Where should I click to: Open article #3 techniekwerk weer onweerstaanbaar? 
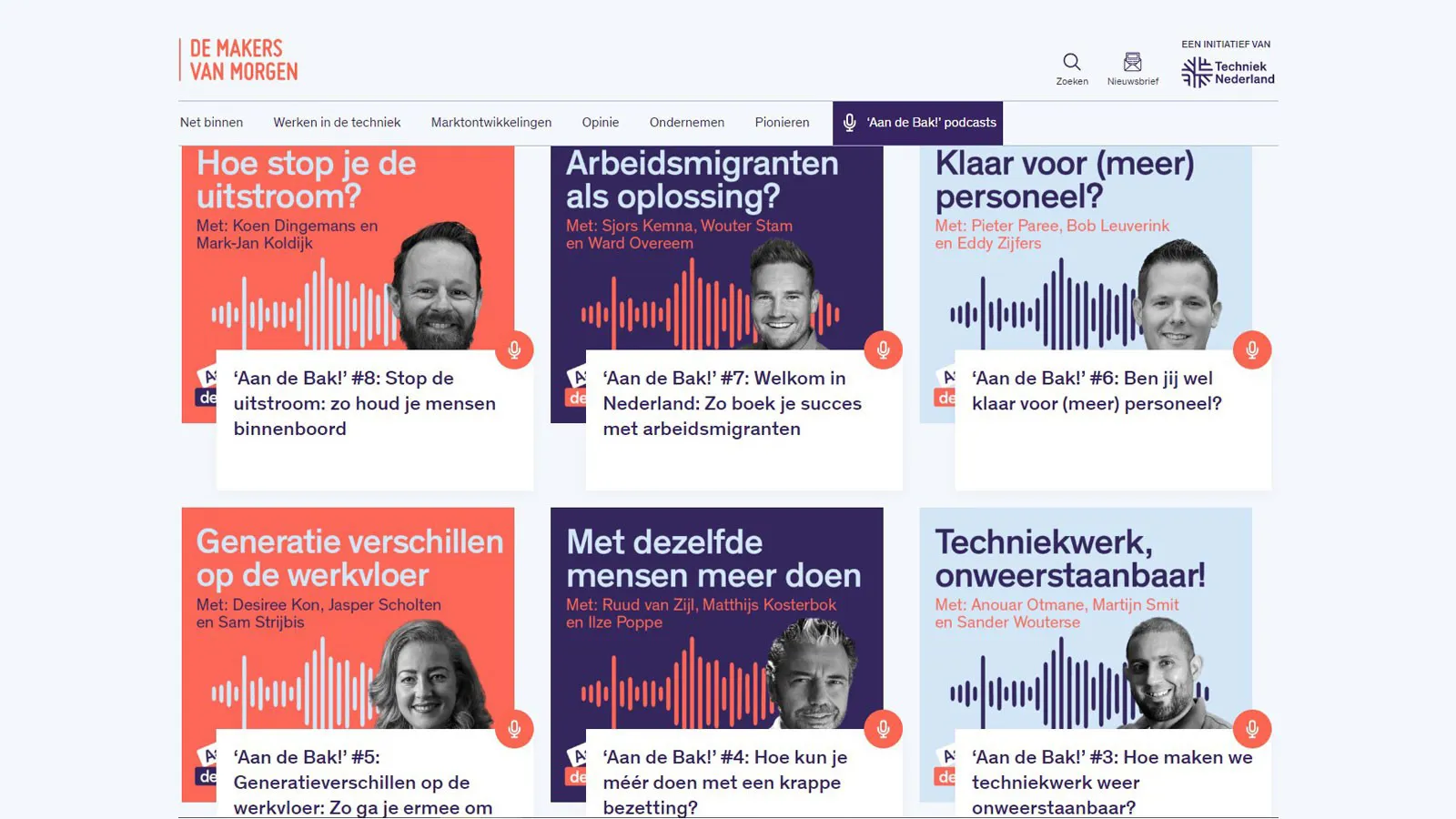pyautogui.click(x=1112, y=783)
